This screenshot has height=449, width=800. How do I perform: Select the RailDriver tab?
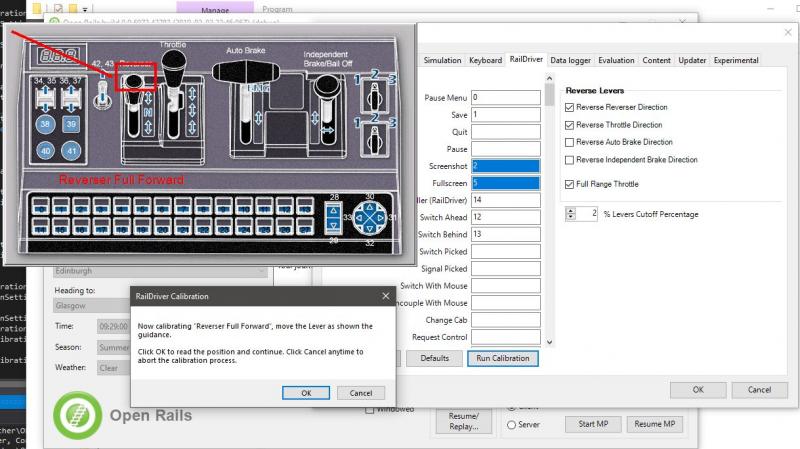(526, 59)
